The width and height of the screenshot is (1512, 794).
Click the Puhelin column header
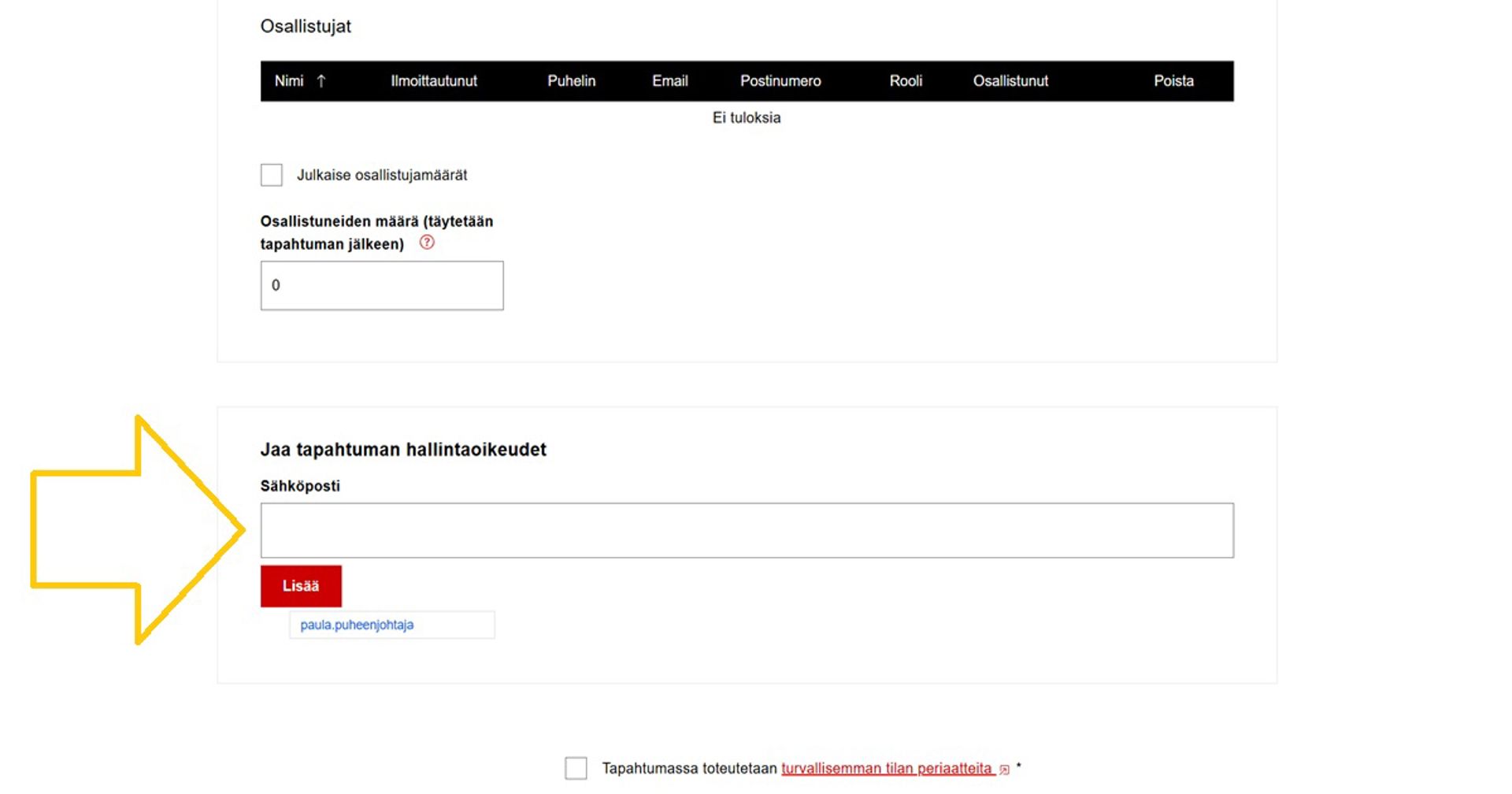[572, 81]
